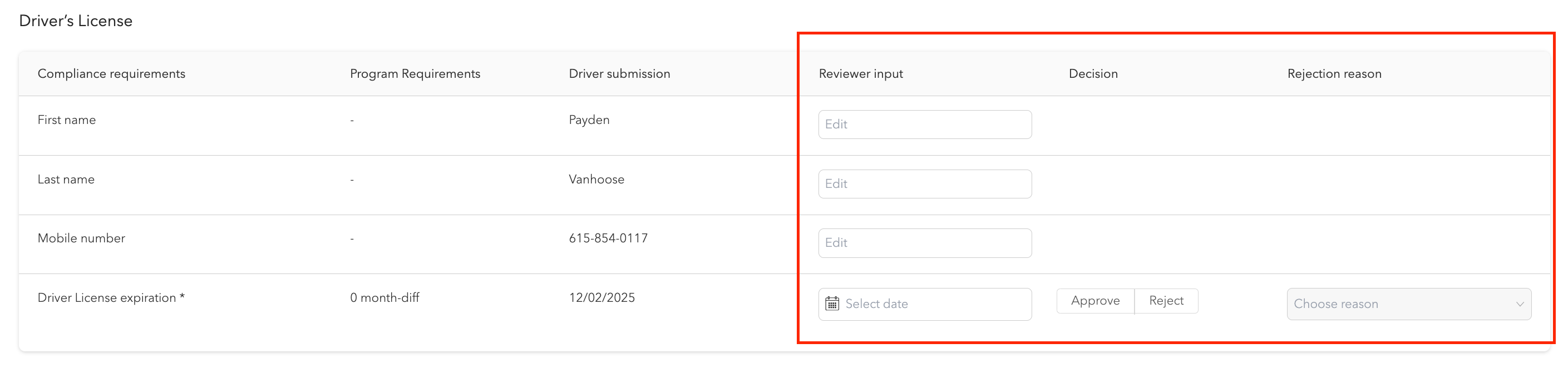The image size is (1568, 368).
Task: Click the submitted first name Payden
Action: tap(589, 120)
